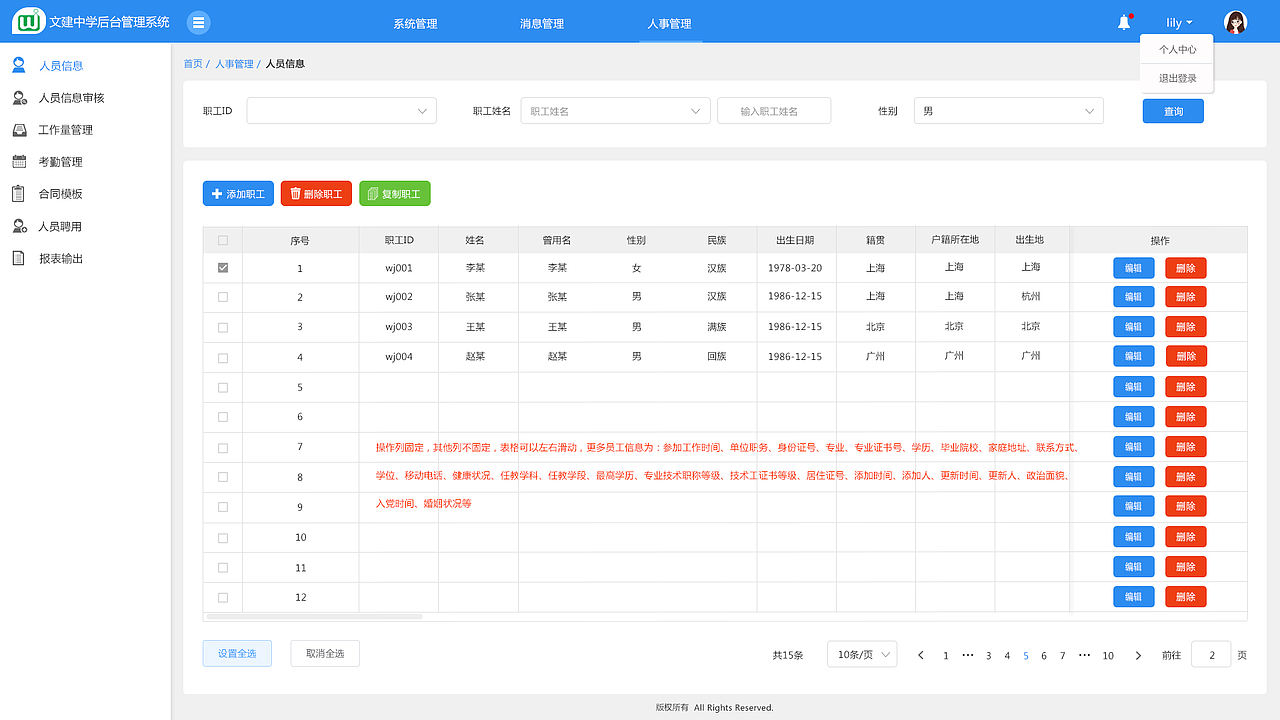Jump to page 7 in pagination
1280x720 pixels.
[x=1062, y=656]
